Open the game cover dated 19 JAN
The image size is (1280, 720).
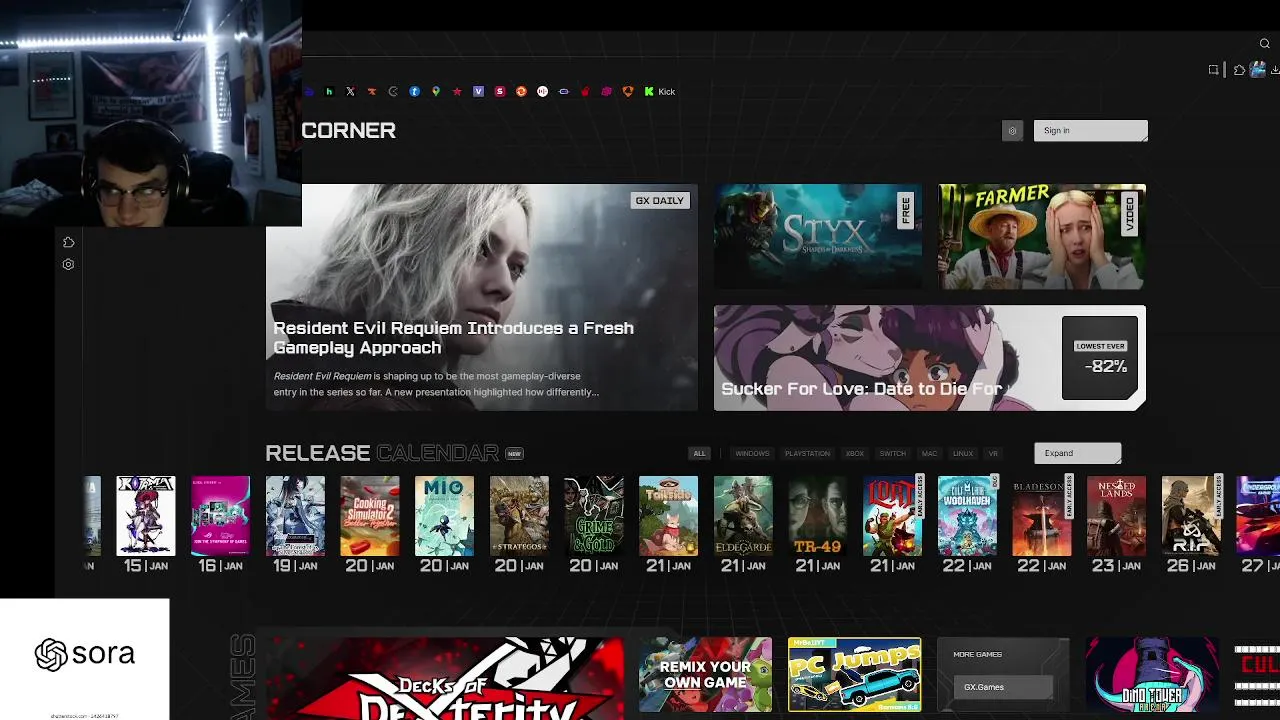[295, 516]
